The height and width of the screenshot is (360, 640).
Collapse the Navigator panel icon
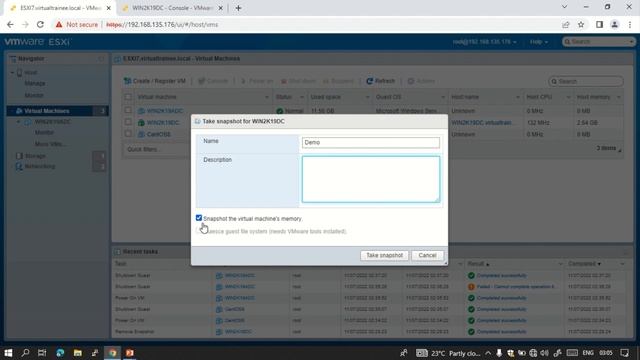pyautogui.click(x=101, y=59)
